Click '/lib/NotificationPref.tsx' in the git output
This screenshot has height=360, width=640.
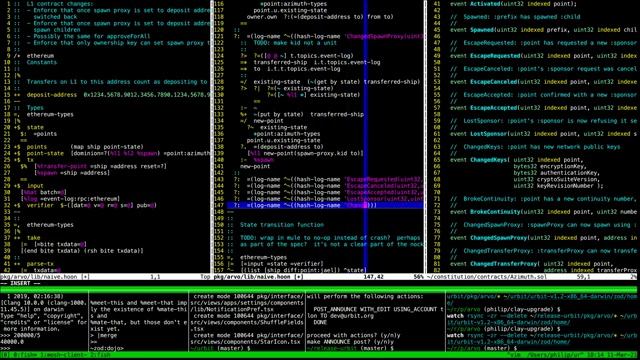pyautogui.click(x=232, y=309)
